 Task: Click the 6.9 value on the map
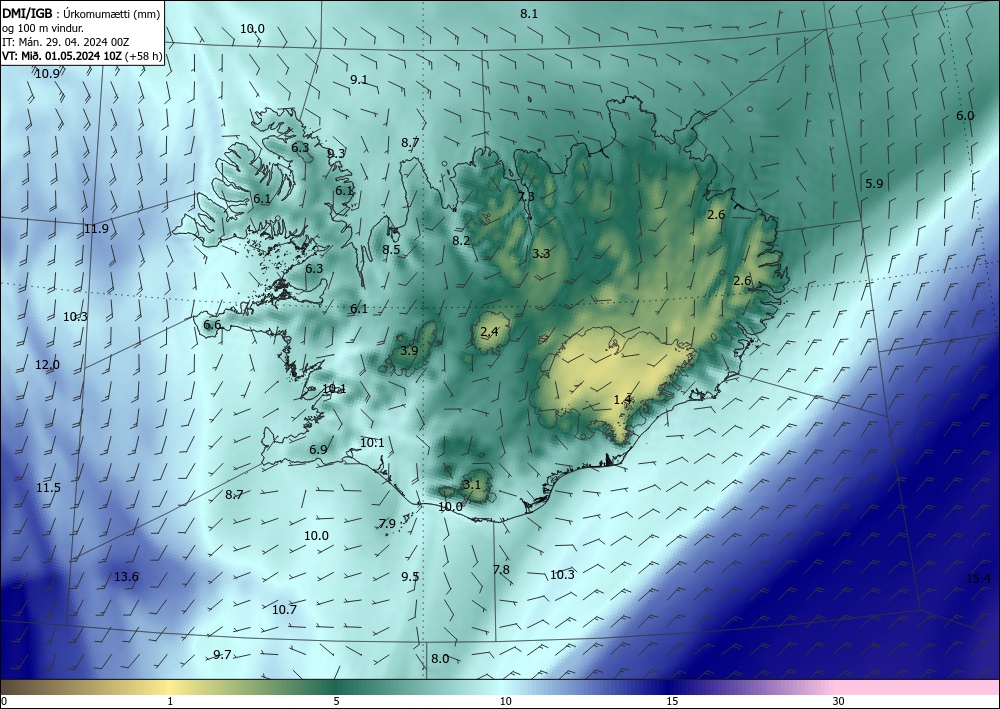click(x=318, y=450)
